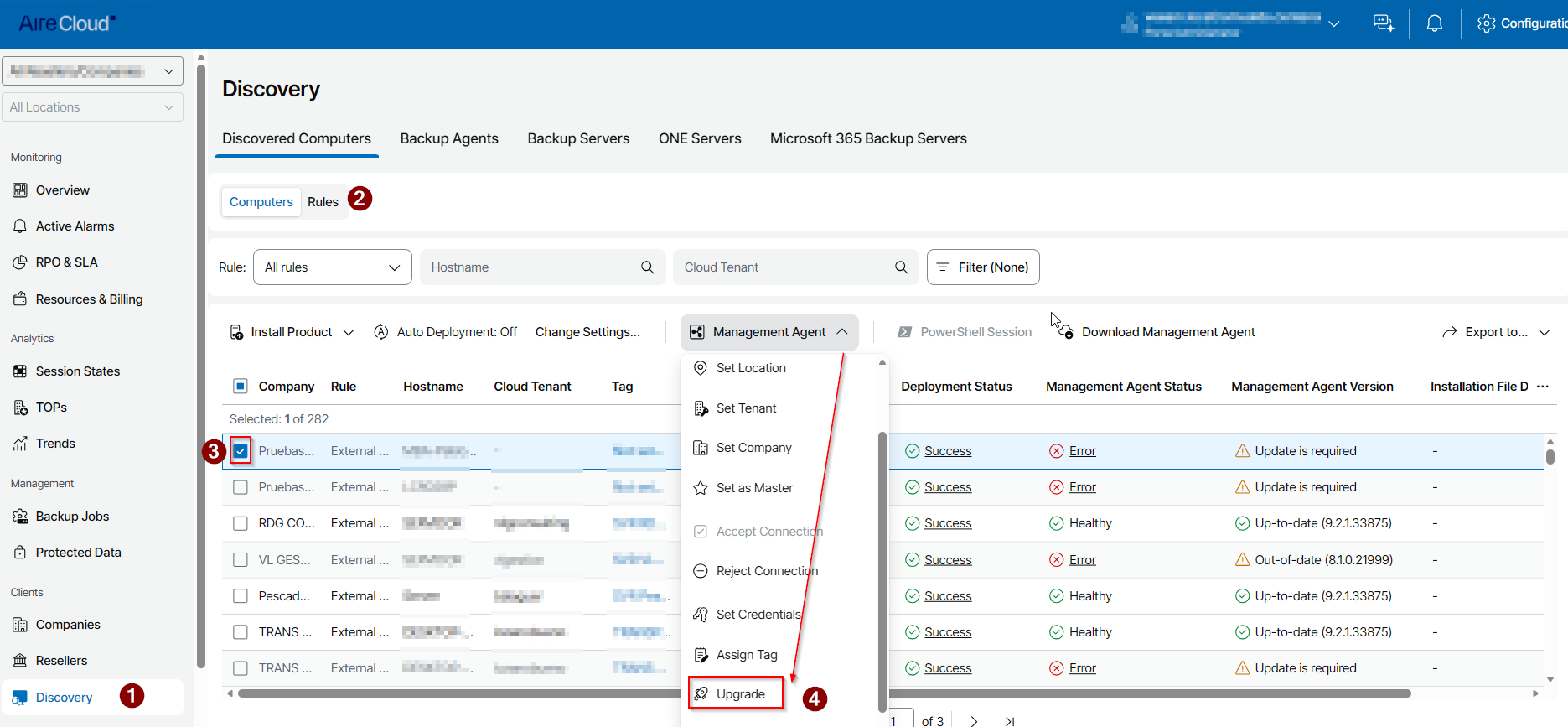Switch to the ONE Servers tab
This screenshot has height=727, width=1568.
(x=700, y=138)
